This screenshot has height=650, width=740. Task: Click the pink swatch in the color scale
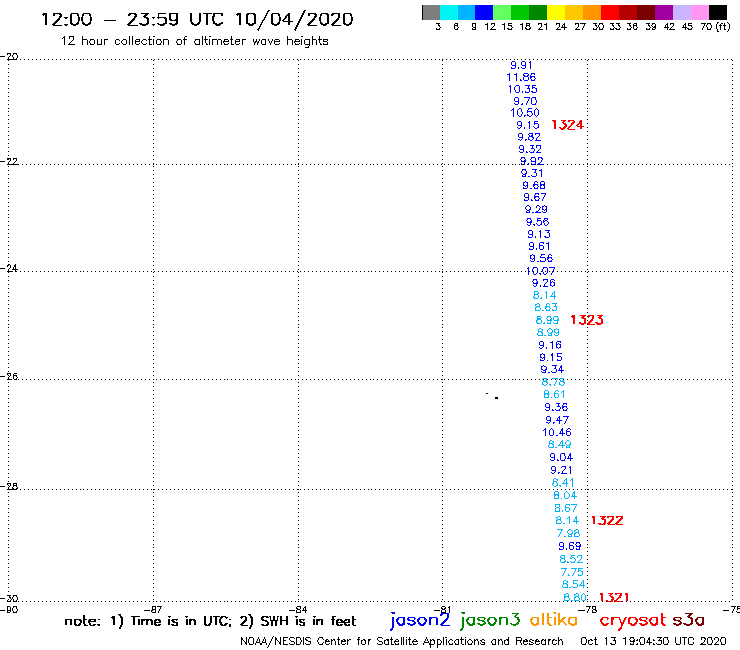(x=699, y=12)
